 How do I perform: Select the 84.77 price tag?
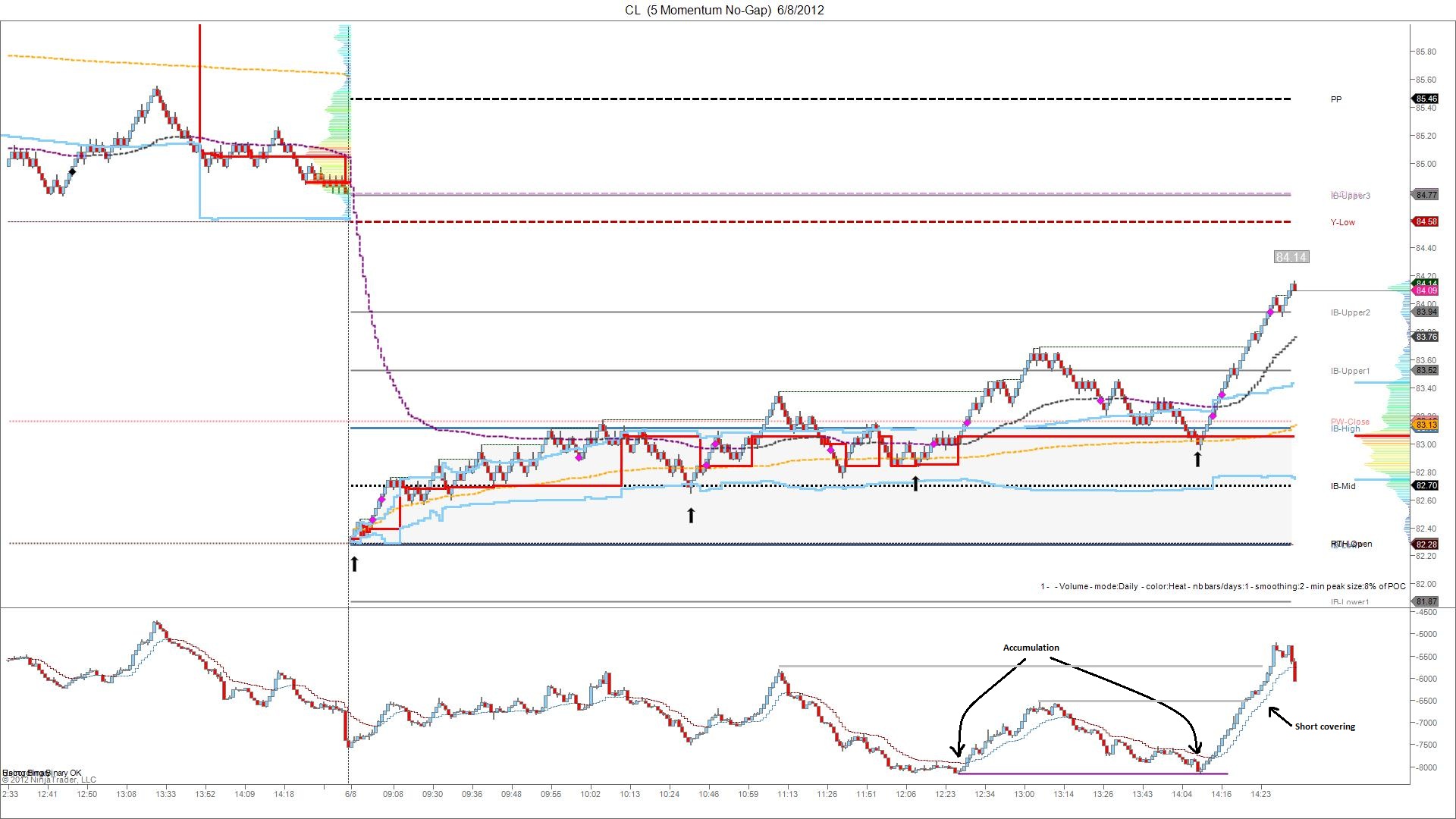[x=1425, y=195]
